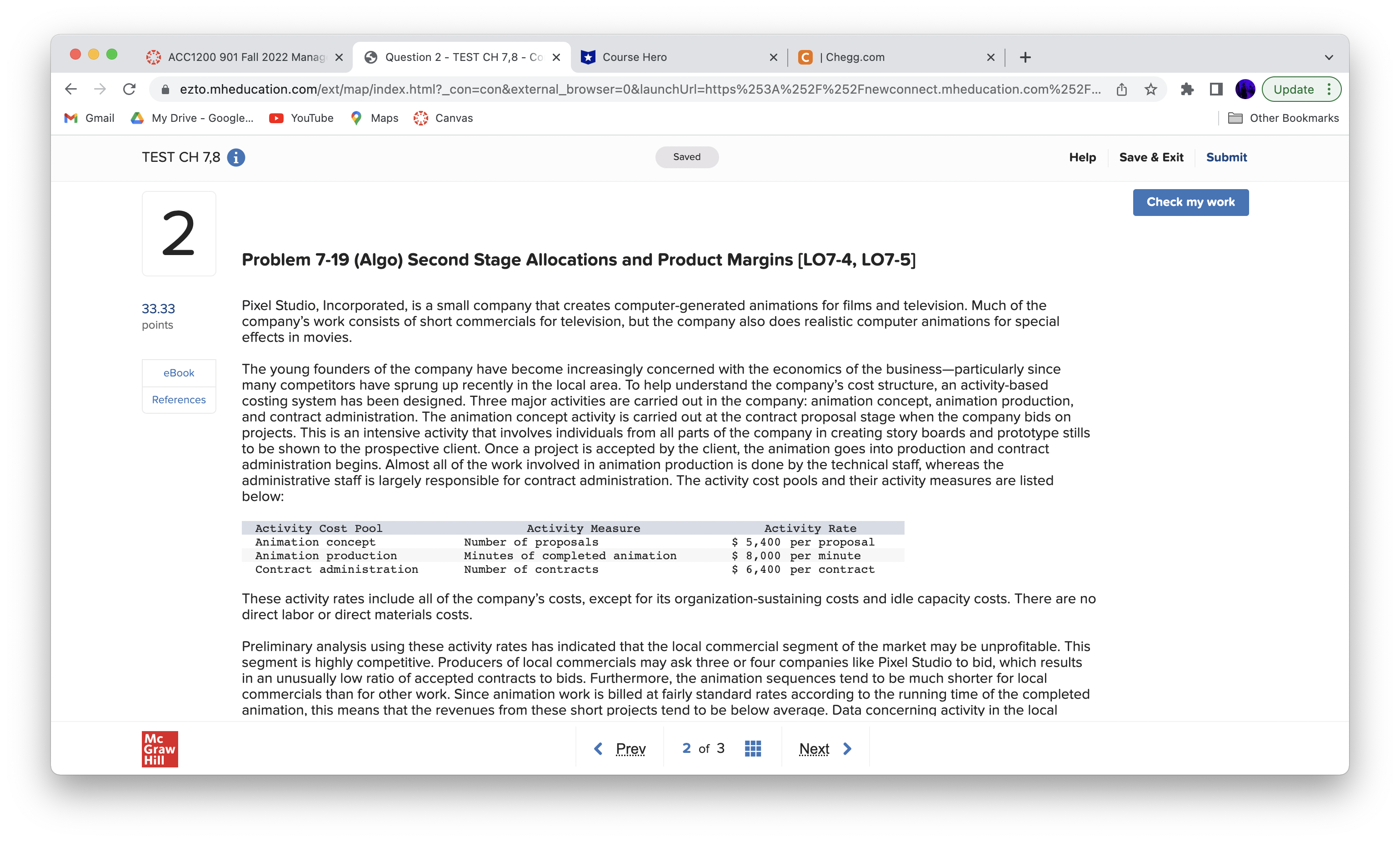Screen dimensions: 1400x842
Task: Expand the tab search chevron
Action: 1329,57
